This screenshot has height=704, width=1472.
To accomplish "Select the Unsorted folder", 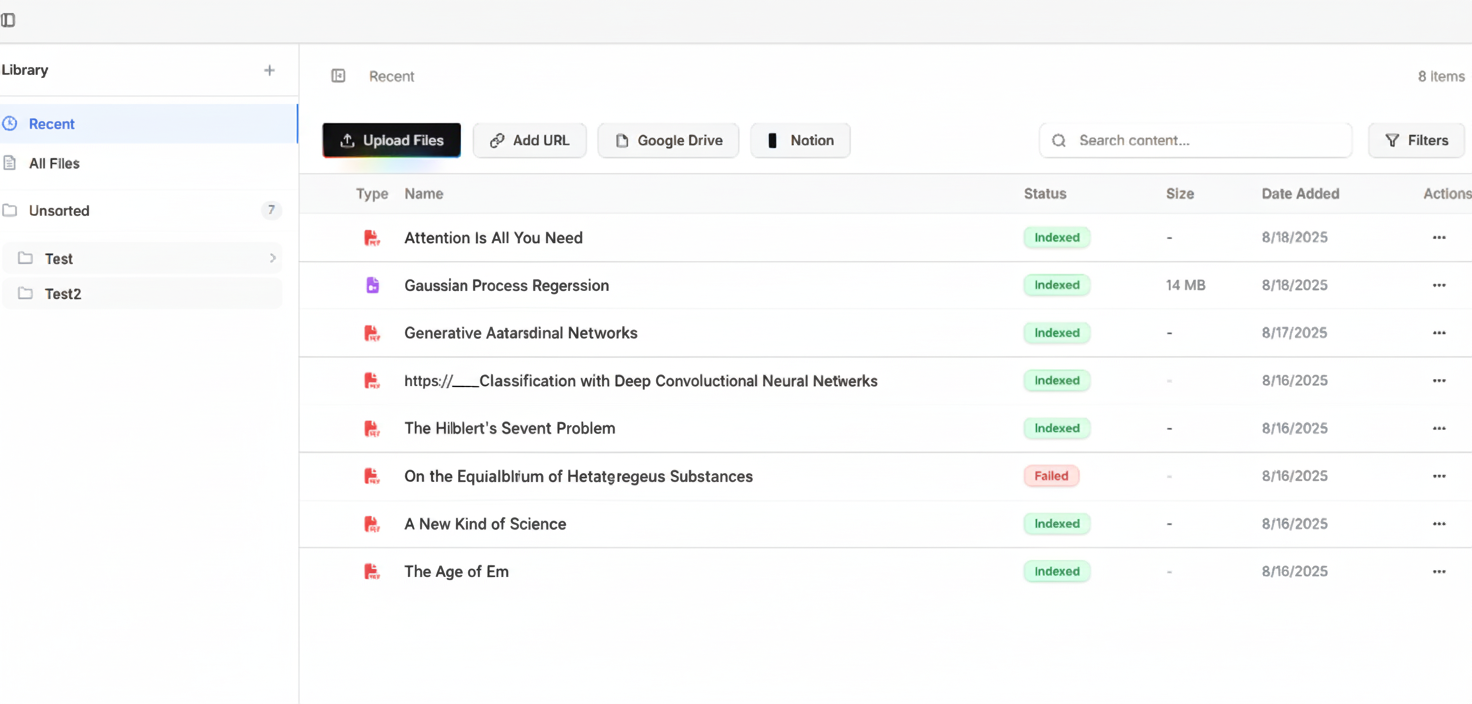I will [59, 211].
